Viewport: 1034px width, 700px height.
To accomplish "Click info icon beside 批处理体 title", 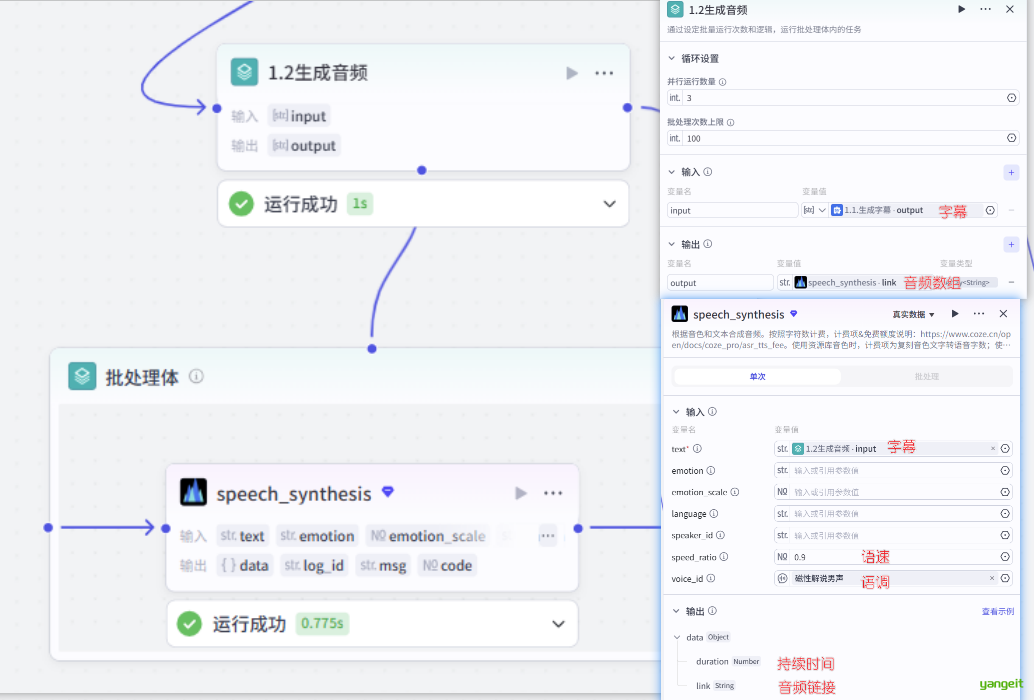I will 197,377.
